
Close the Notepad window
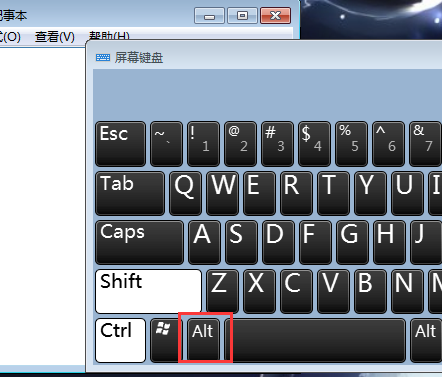275,16
